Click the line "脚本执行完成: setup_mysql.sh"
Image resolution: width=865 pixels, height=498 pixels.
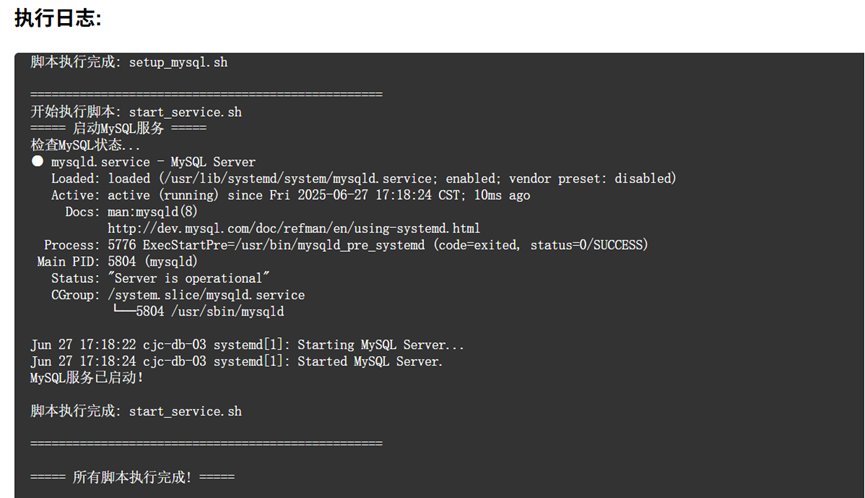tap(129, 62)
